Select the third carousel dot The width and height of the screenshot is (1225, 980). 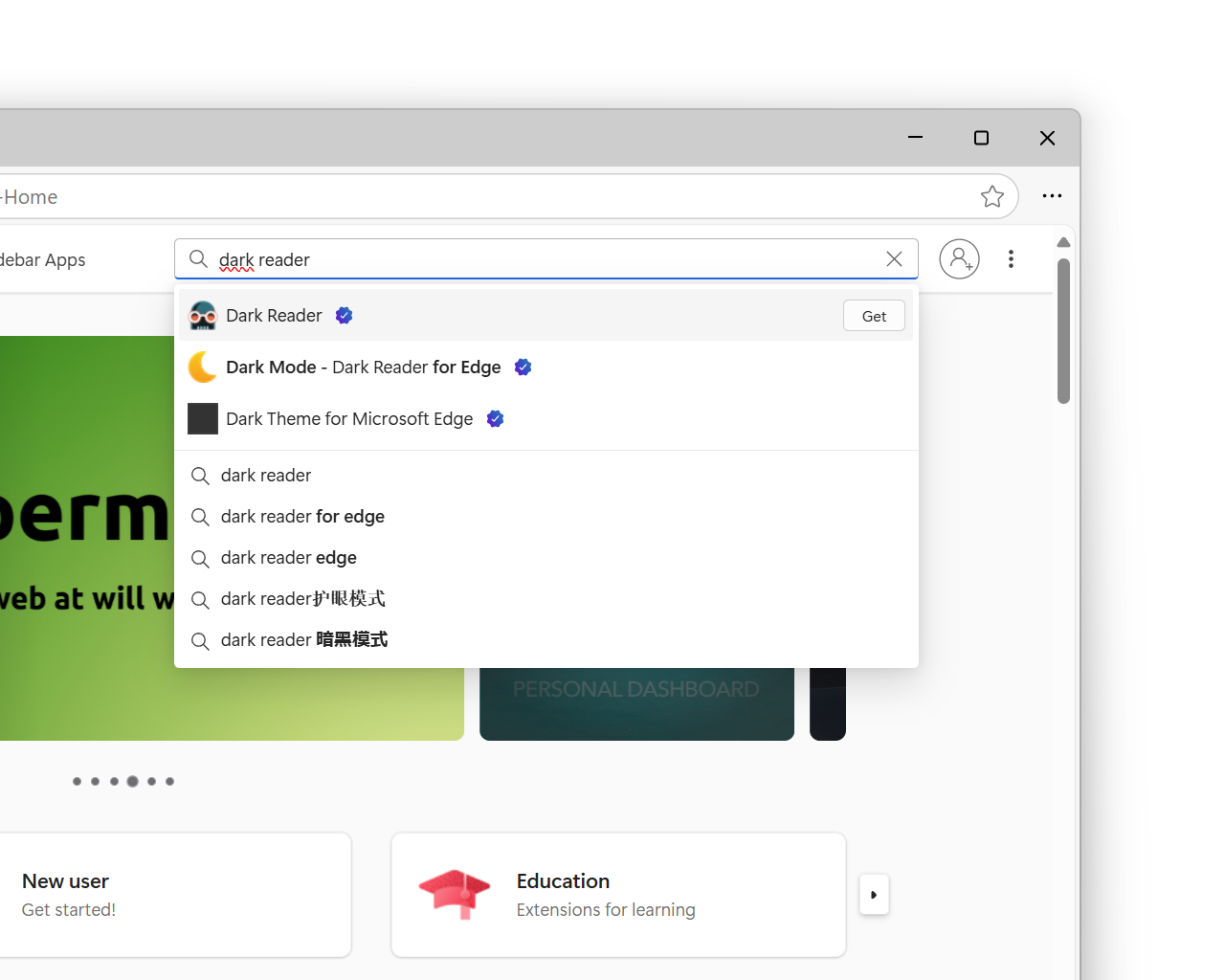(114, 782)
